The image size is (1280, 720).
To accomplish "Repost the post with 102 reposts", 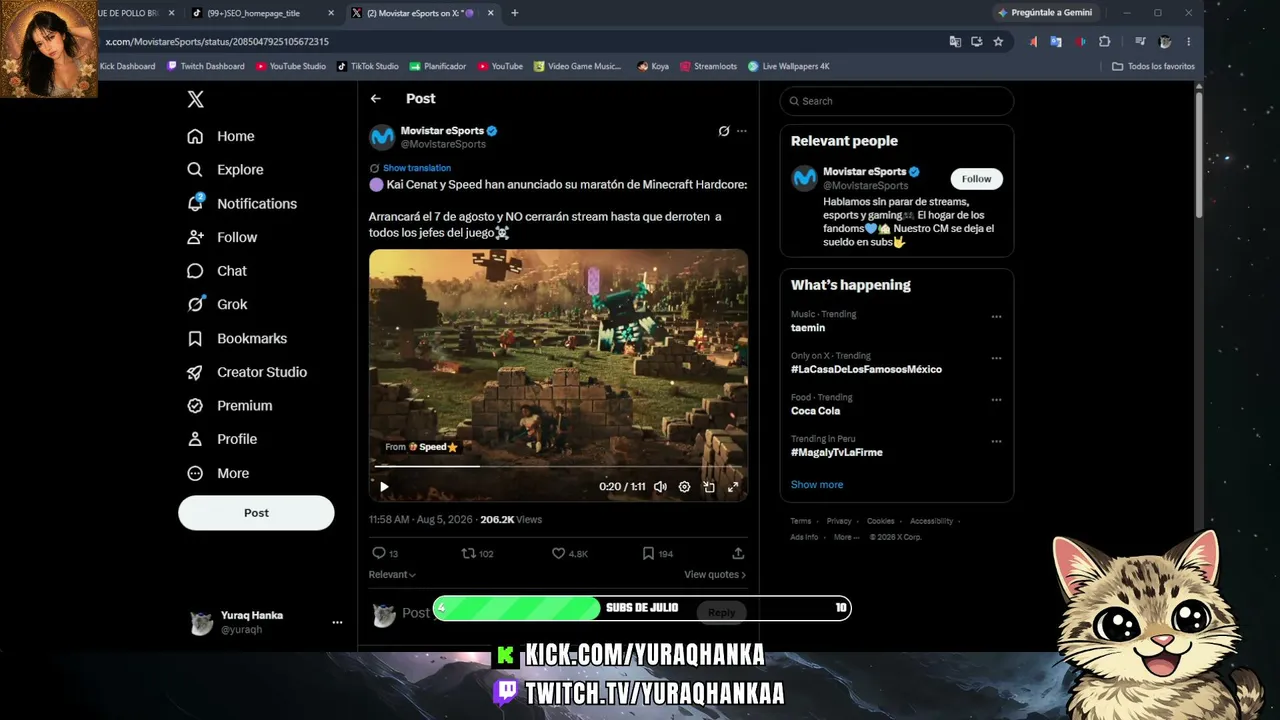I will point(468,553).
